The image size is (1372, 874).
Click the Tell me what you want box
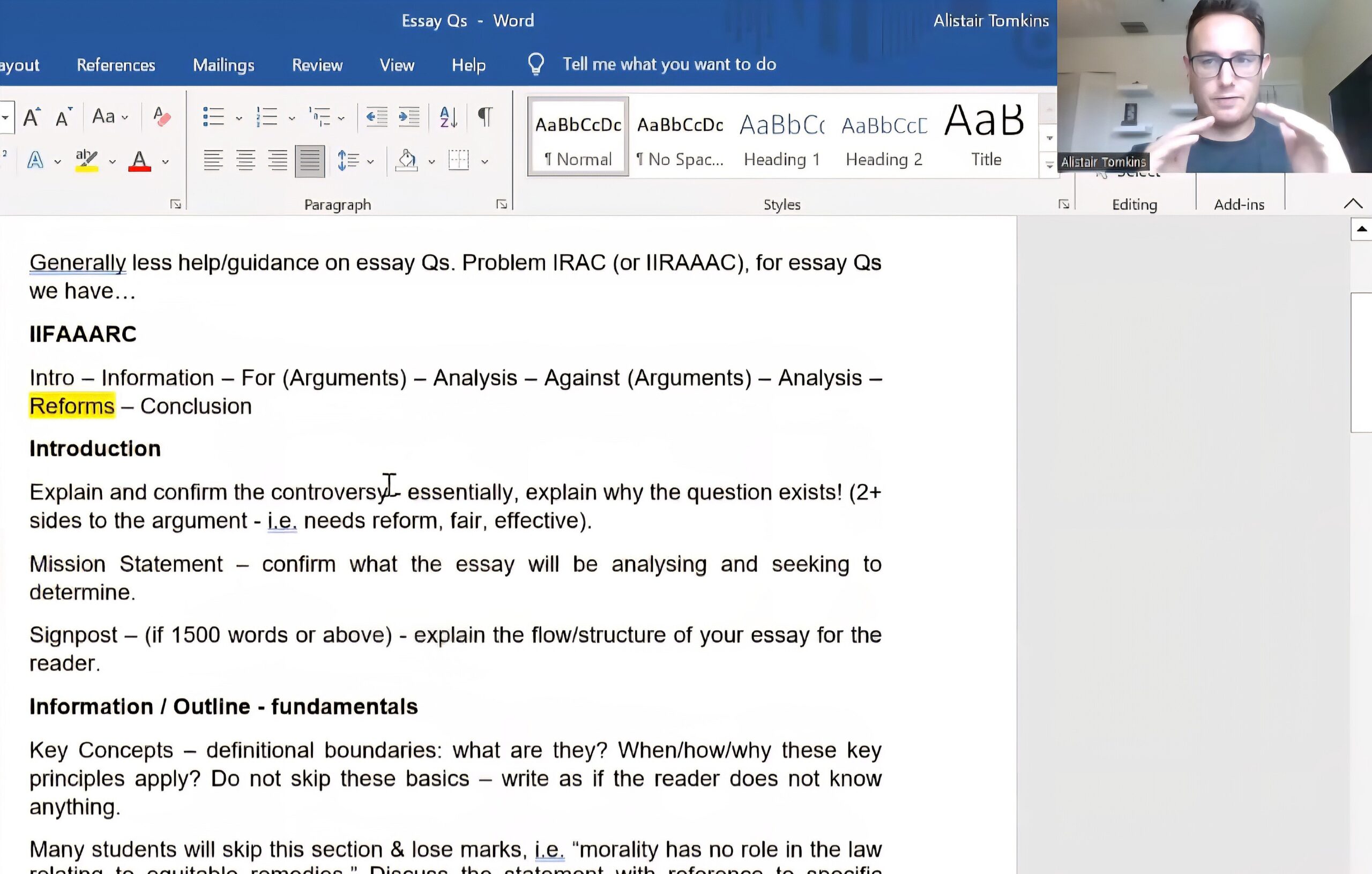pos(669,64)
